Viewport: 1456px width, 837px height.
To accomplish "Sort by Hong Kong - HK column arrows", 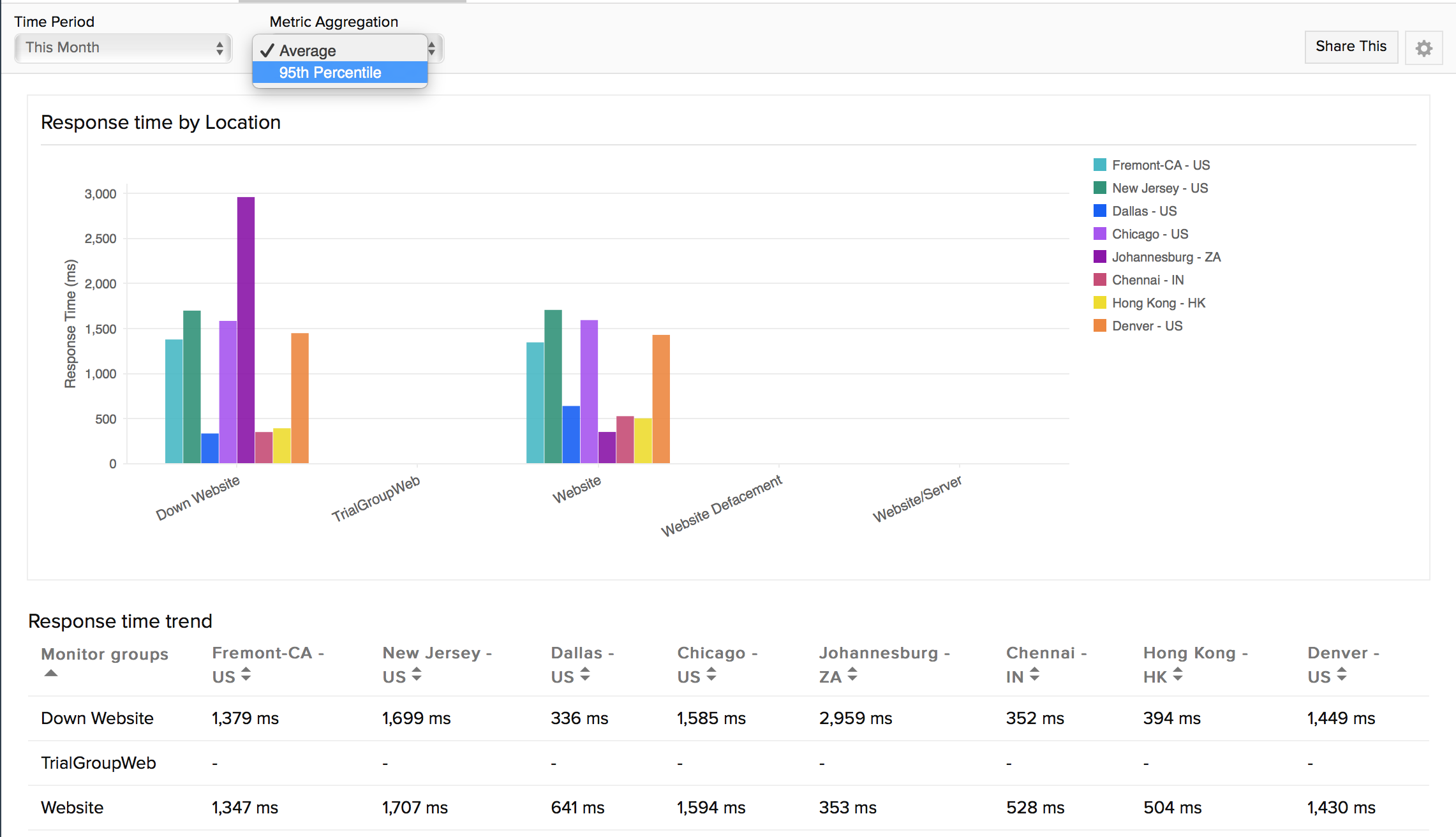I will [x=1178, y=674].
